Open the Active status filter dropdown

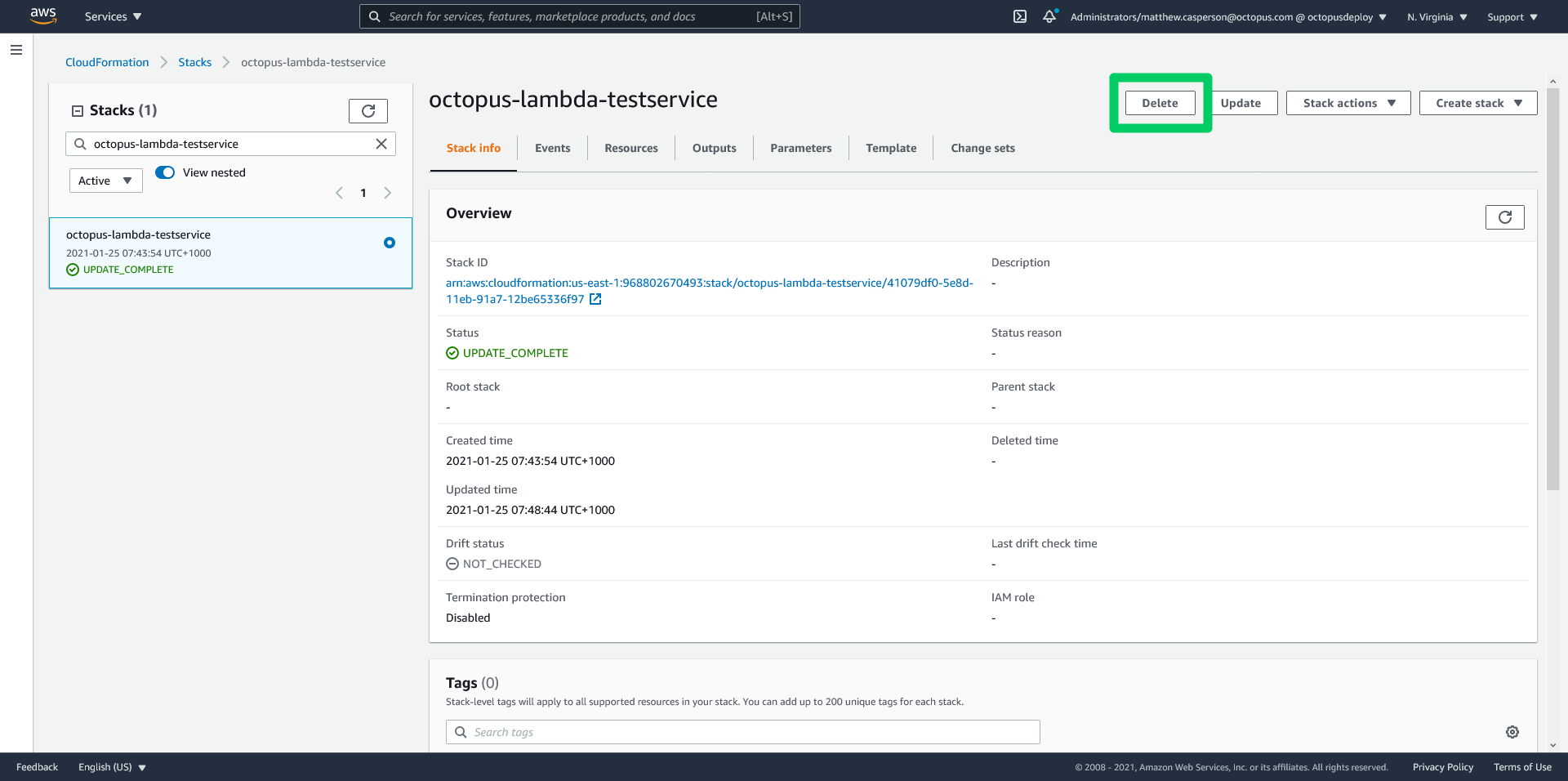(106, 181)
